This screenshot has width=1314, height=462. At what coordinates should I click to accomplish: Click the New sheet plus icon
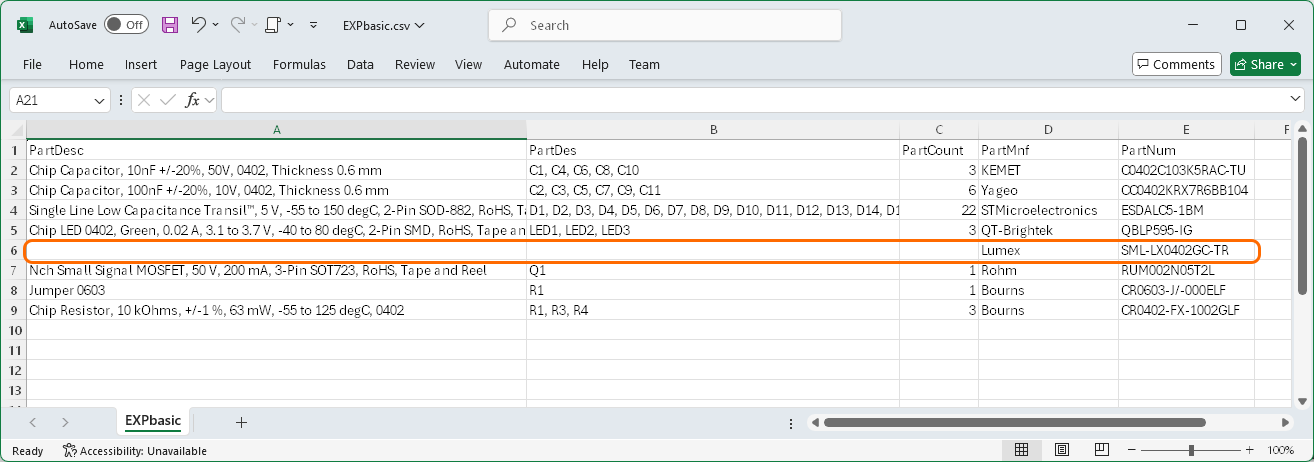click(x=241, y=422)
